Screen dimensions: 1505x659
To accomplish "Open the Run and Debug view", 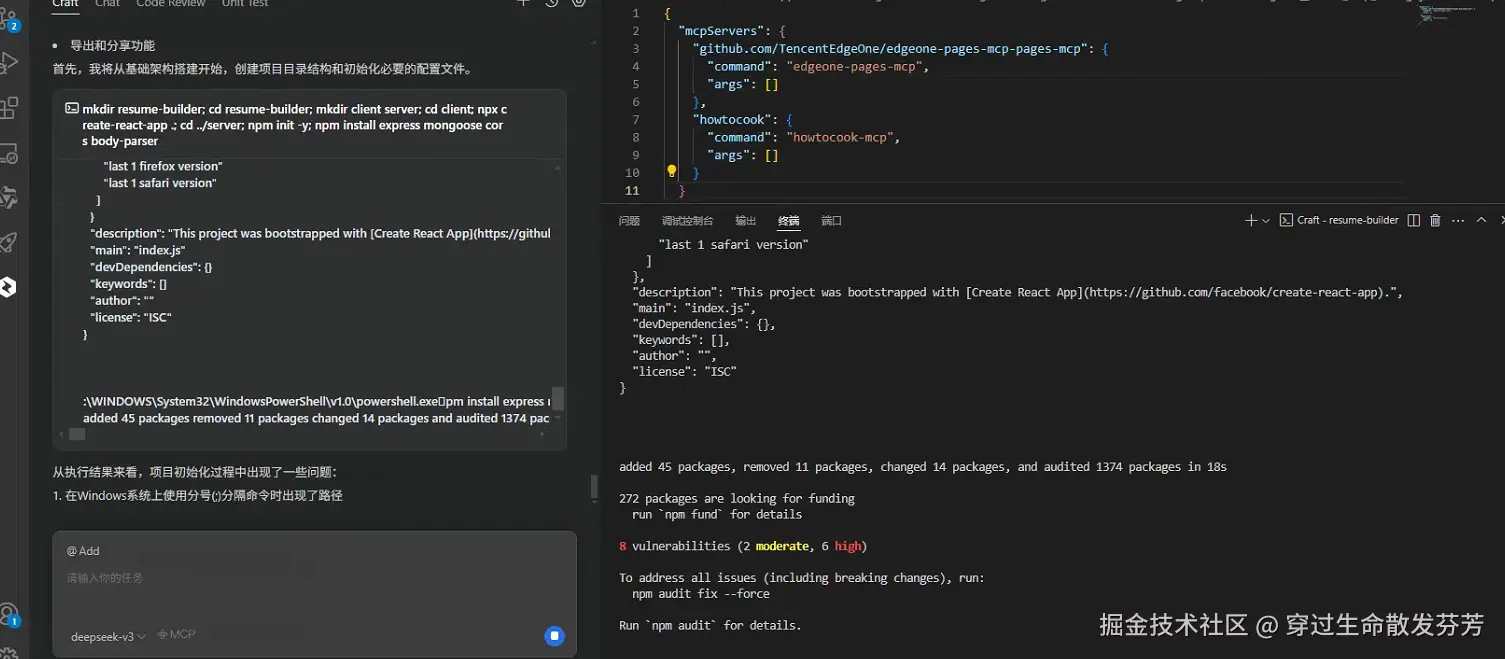I will click(9, 63).
